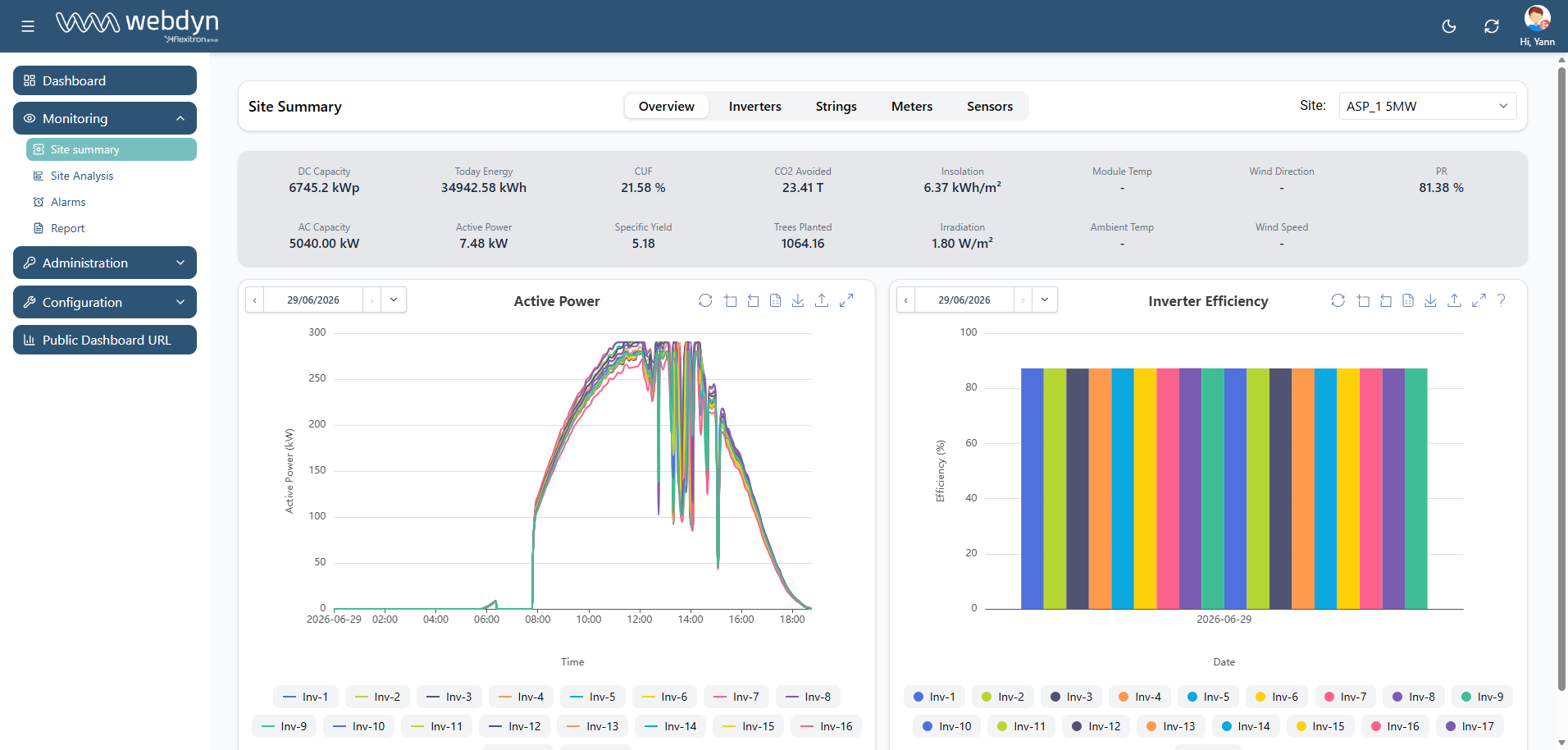The height and width of the screenshot is (750, 1568).
Task: Toggle Inv-1 series in Active Power legend
Action: pos(305,697)
